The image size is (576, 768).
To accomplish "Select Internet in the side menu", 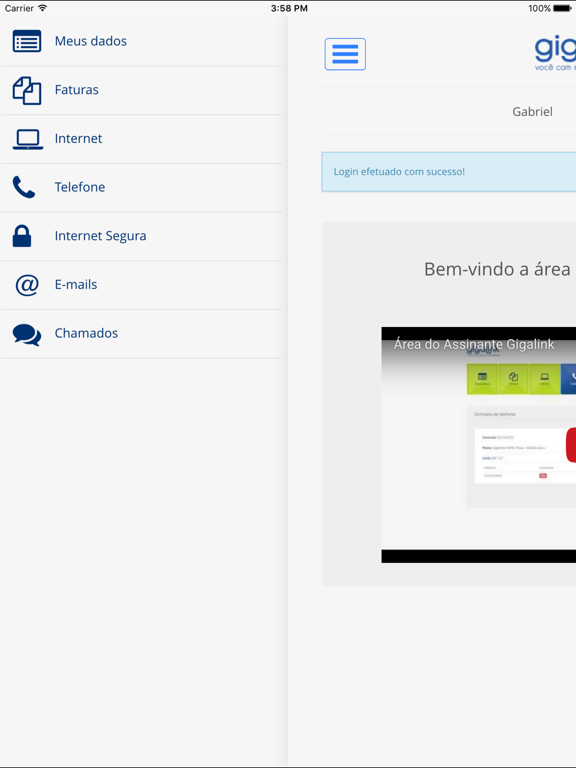I will coord(142,139).
